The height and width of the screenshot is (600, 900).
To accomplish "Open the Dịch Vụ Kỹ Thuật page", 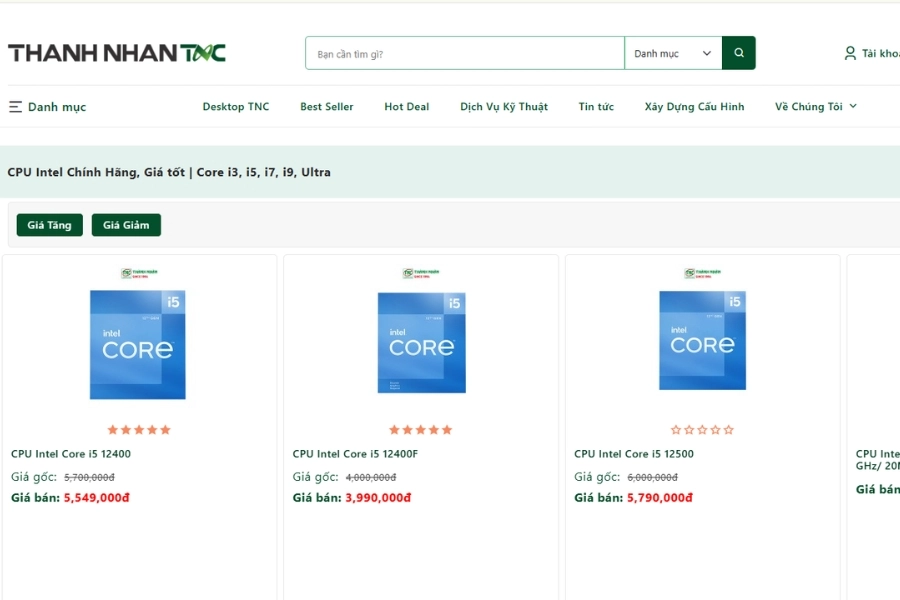I will (504, 106).
